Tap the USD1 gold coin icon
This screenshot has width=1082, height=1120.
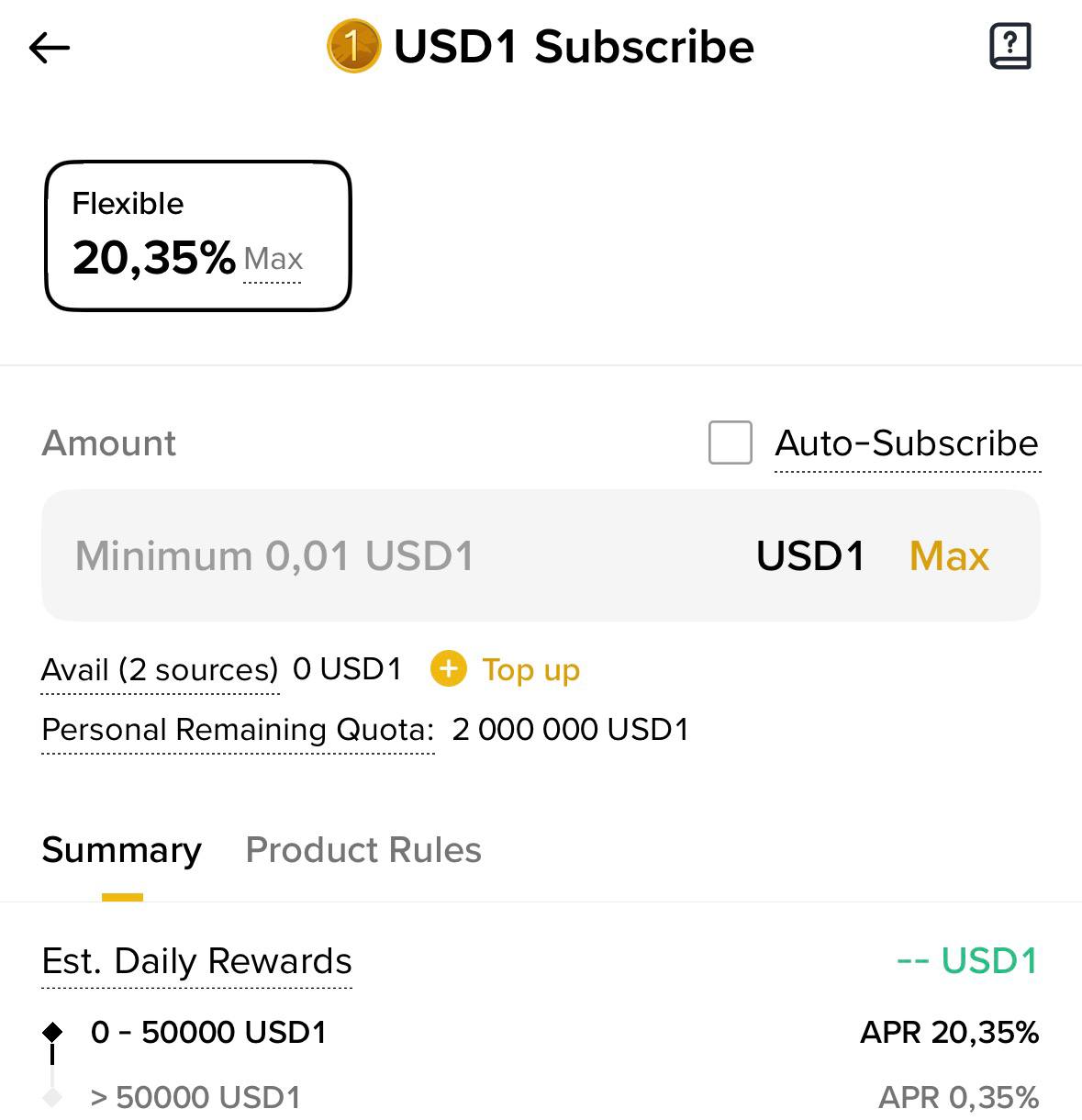click(353, 47)
